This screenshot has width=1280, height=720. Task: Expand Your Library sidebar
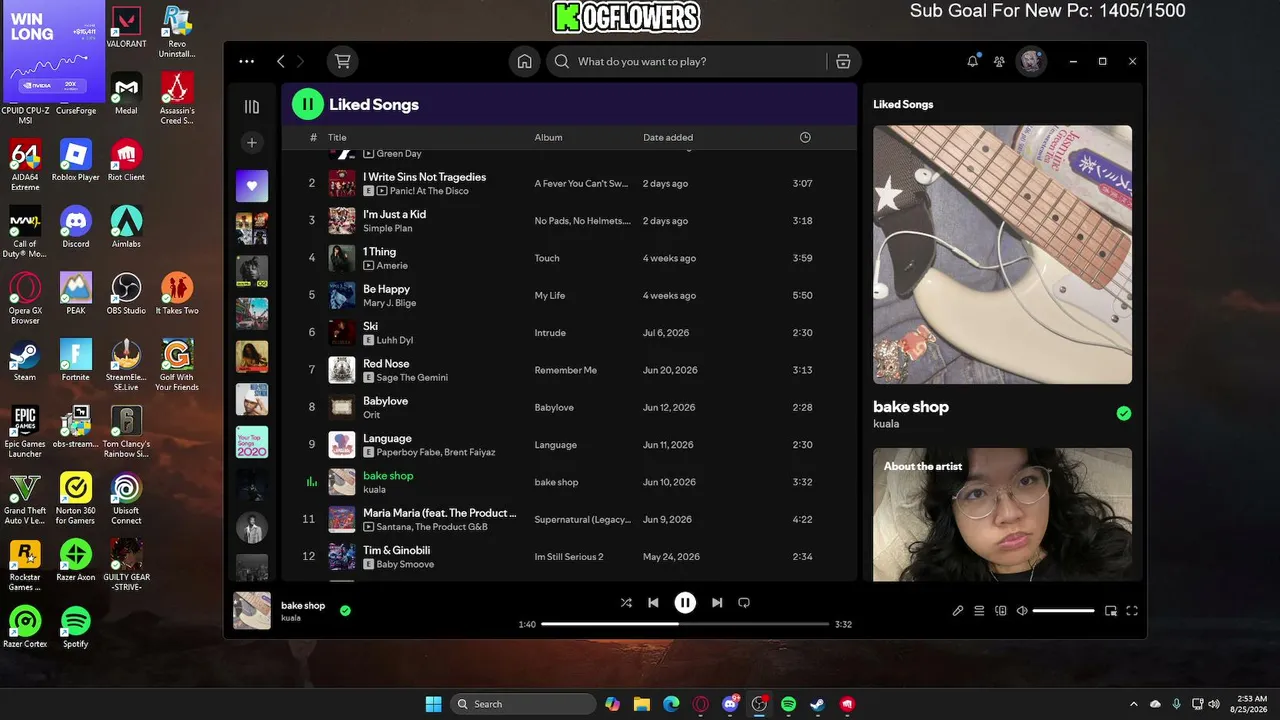(x=252, y=106)
